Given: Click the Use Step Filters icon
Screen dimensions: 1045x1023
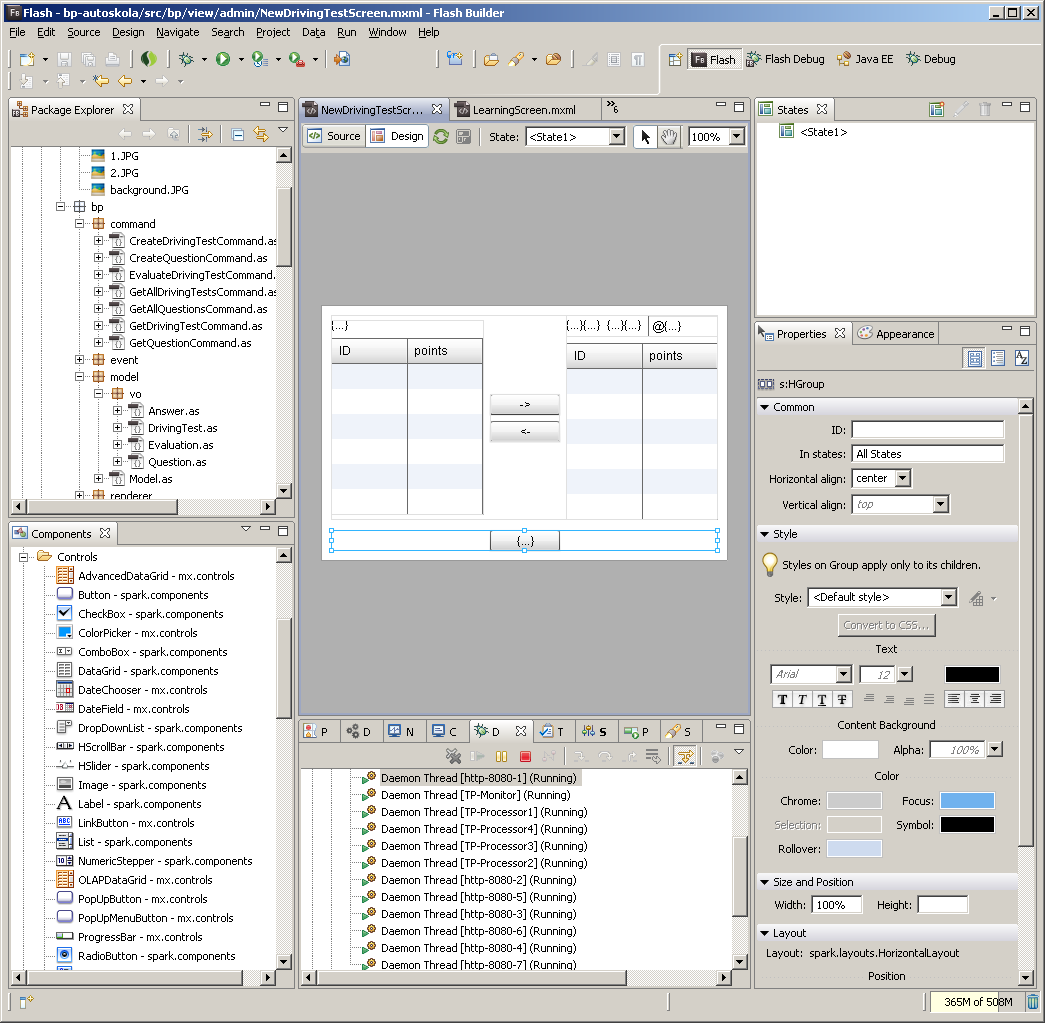Looking at the screenshot, I should click(685, 756).
